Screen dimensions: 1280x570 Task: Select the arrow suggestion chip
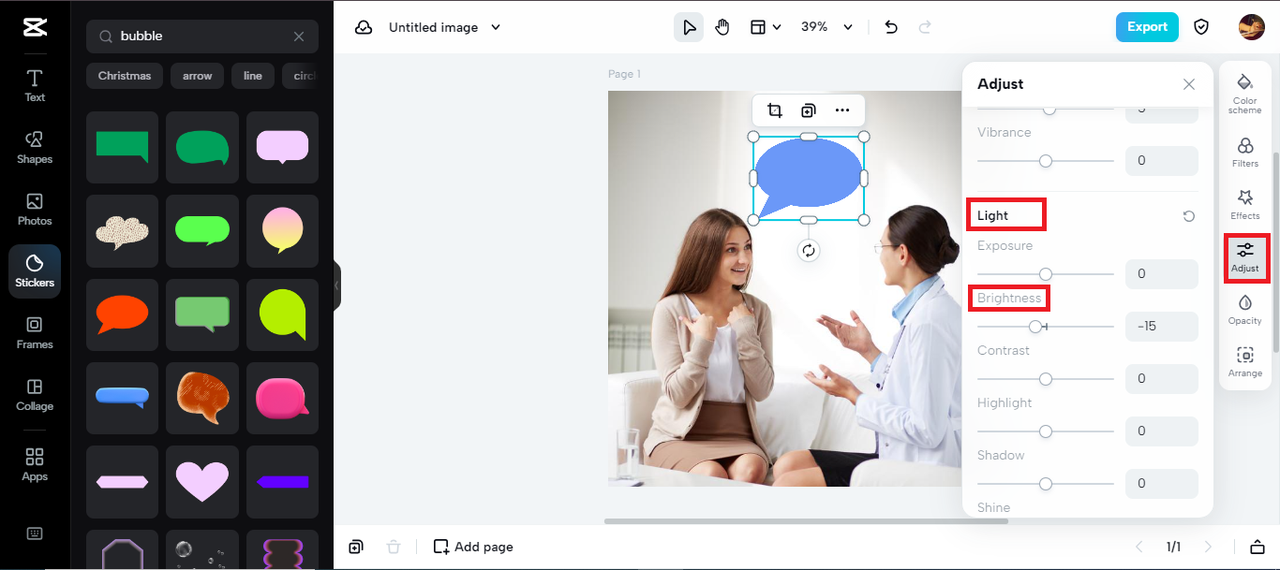coord(197,76)
